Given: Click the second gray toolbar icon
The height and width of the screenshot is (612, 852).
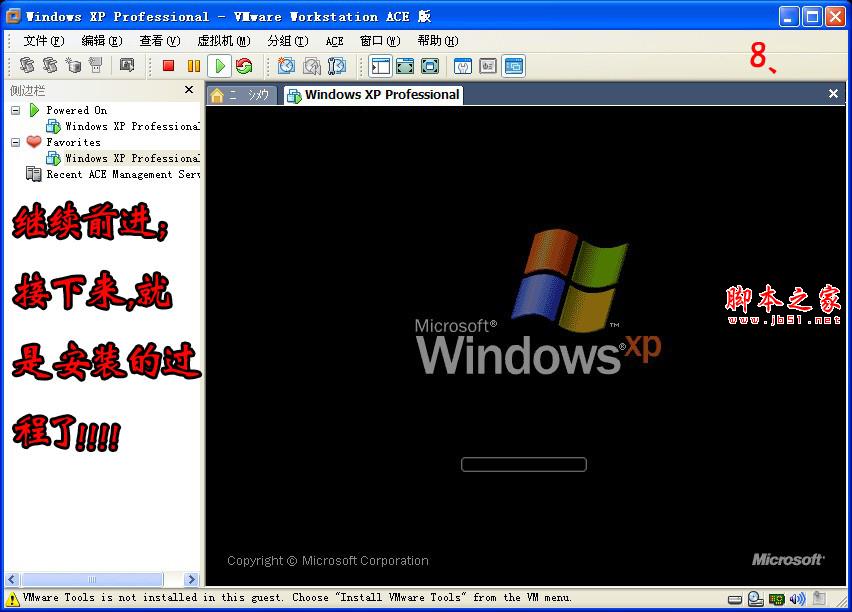Looking at the screenshot, I should pyautogui.click(x=49, y=65).
